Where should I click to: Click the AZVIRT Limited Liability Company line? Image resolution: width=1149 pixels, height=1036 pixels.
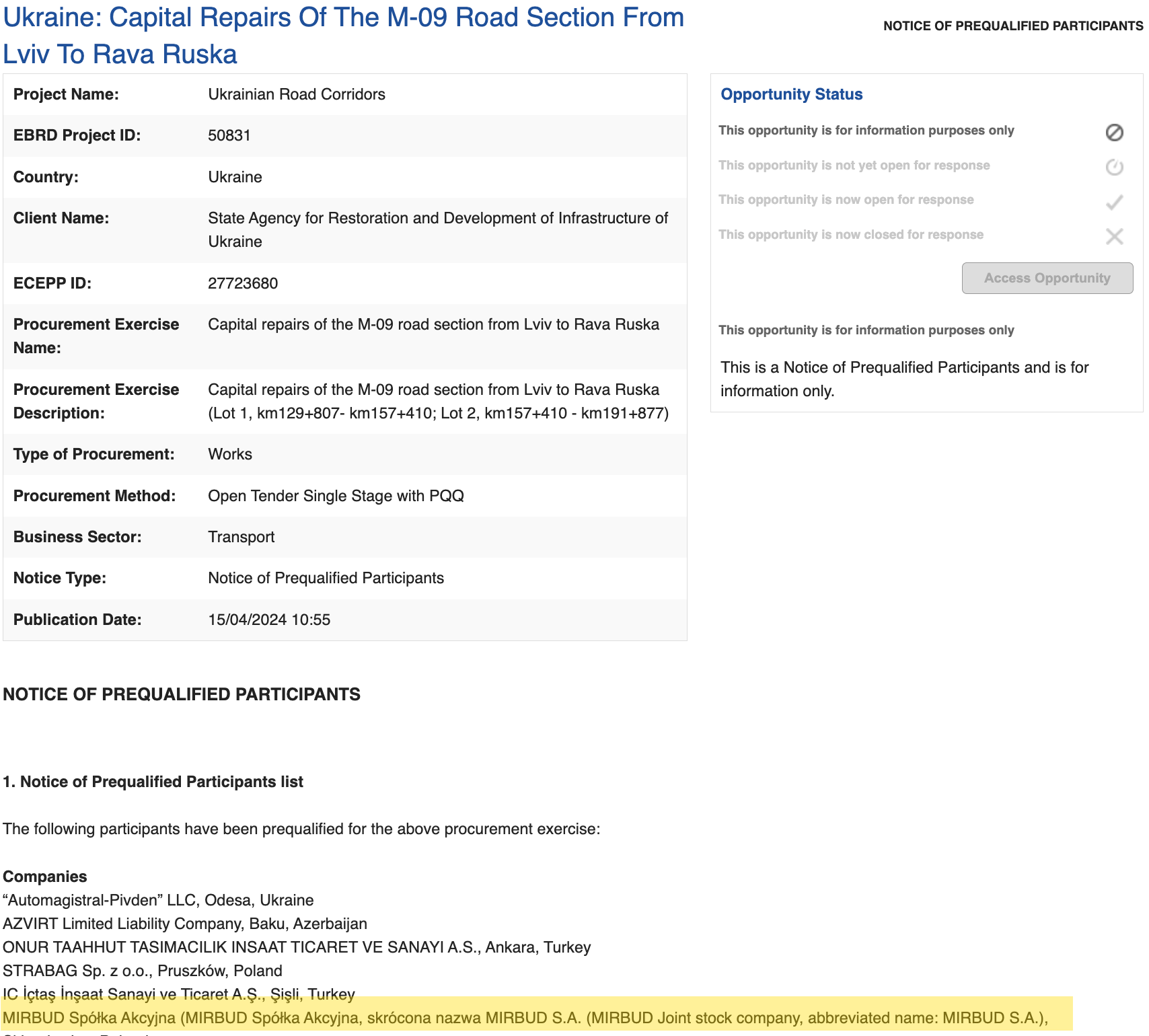(x=185, y=924)
